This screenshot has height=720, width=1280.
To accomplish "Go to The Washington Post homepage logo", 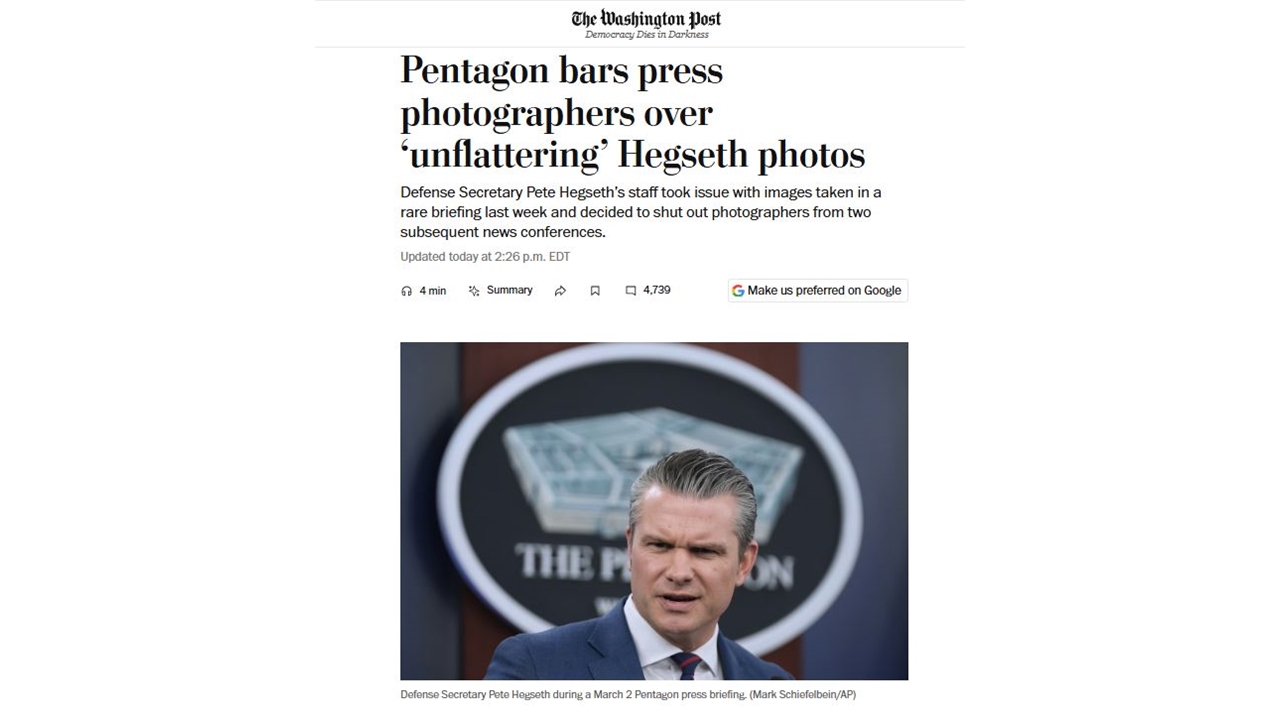I will 646,19.
